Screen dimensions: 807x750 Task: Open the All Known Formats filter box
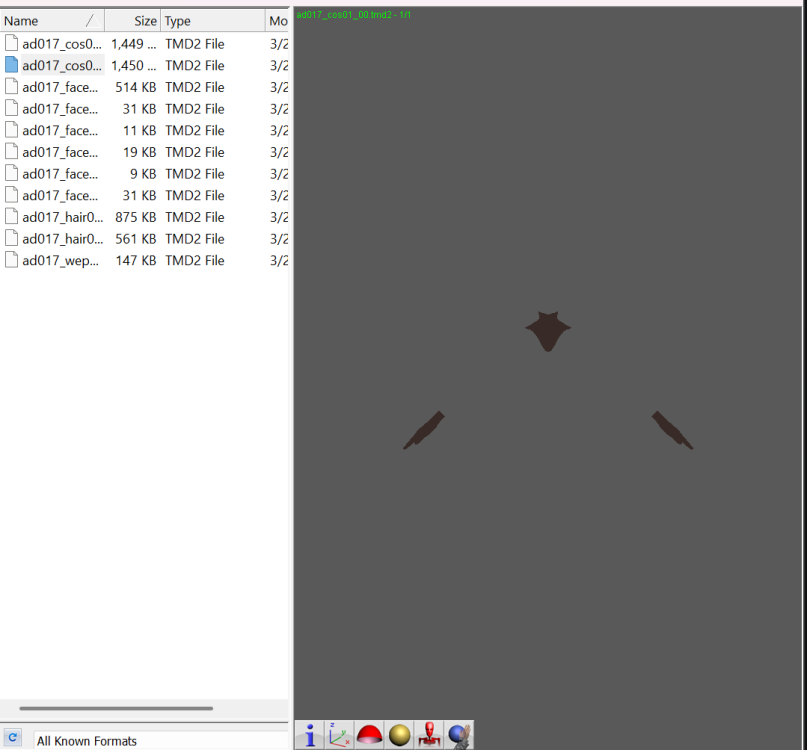[160, 741]
